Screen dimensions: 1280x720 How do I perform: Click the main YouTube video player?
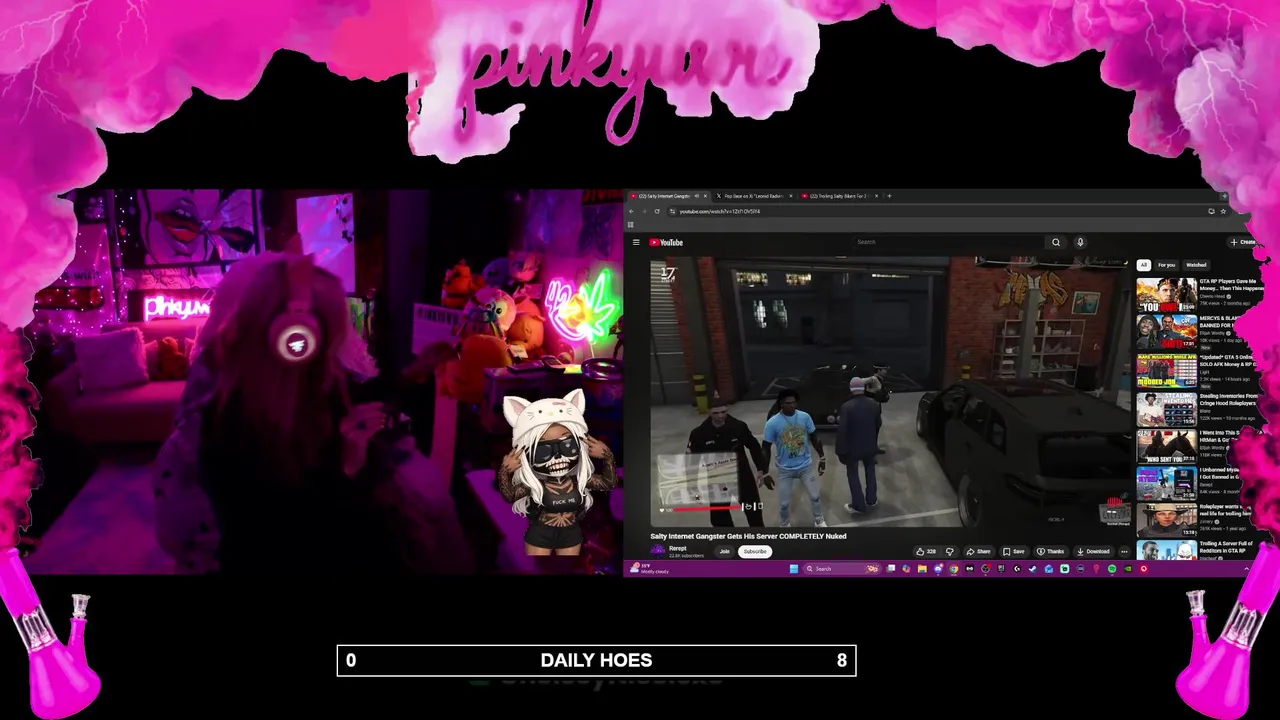pos(889,392)
